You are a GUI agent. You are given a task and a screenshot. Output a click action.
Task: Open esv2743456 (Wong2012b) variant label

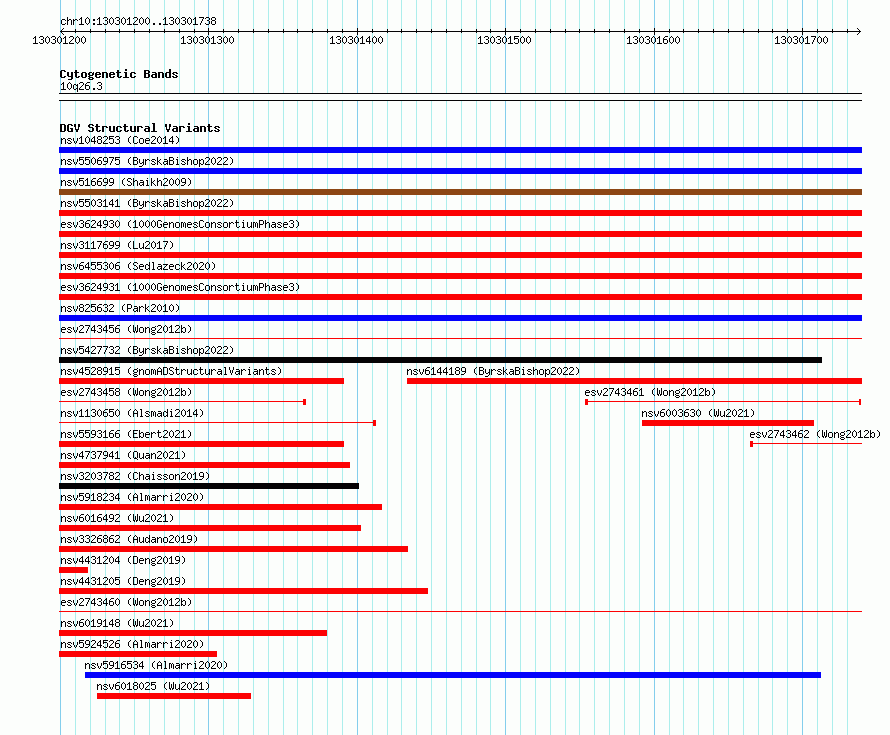tap(126, 329)
